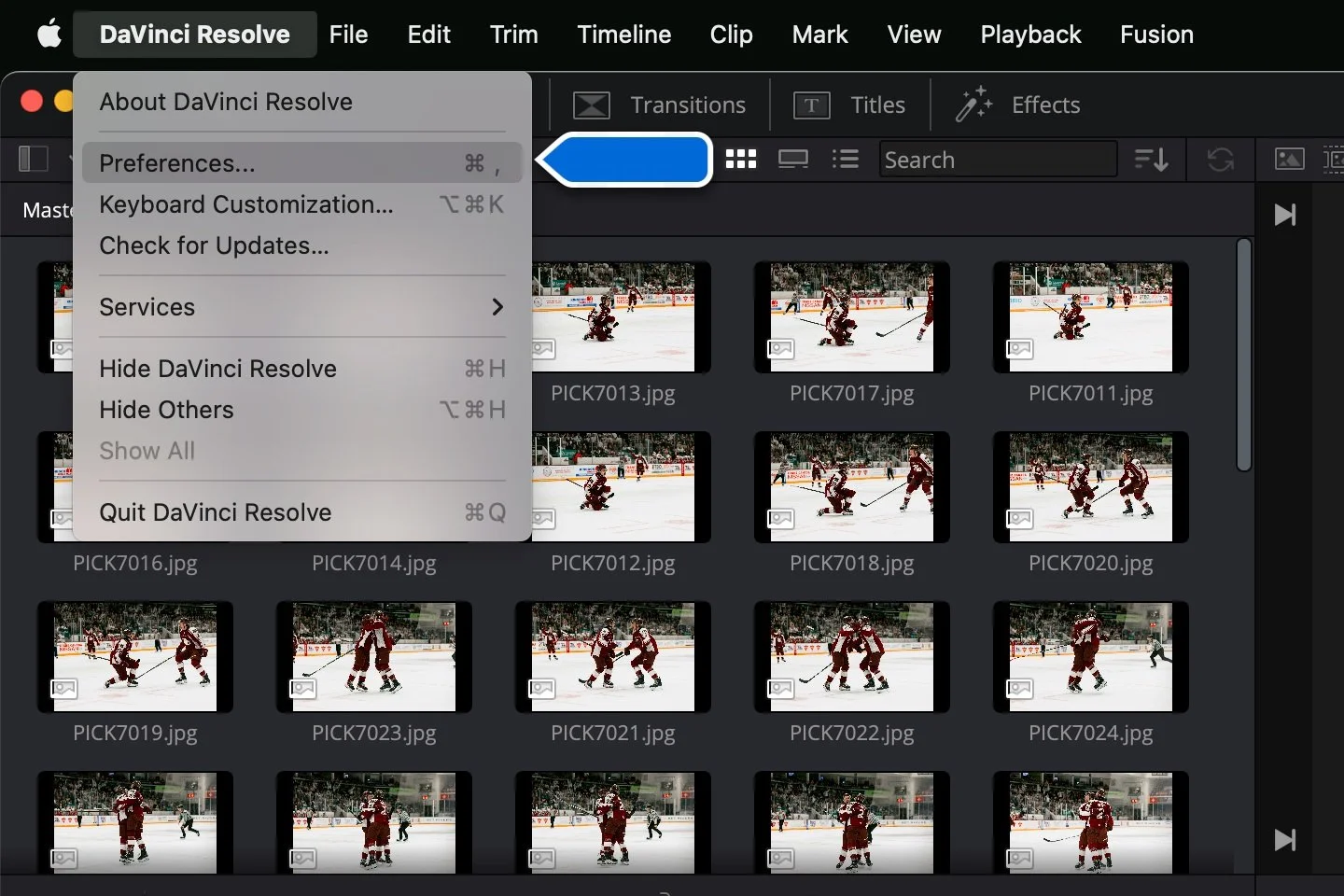Click the media pool vertical scrollbar
The height and width of the screenshot is (896, 1344).
[x=1243, y=355]
